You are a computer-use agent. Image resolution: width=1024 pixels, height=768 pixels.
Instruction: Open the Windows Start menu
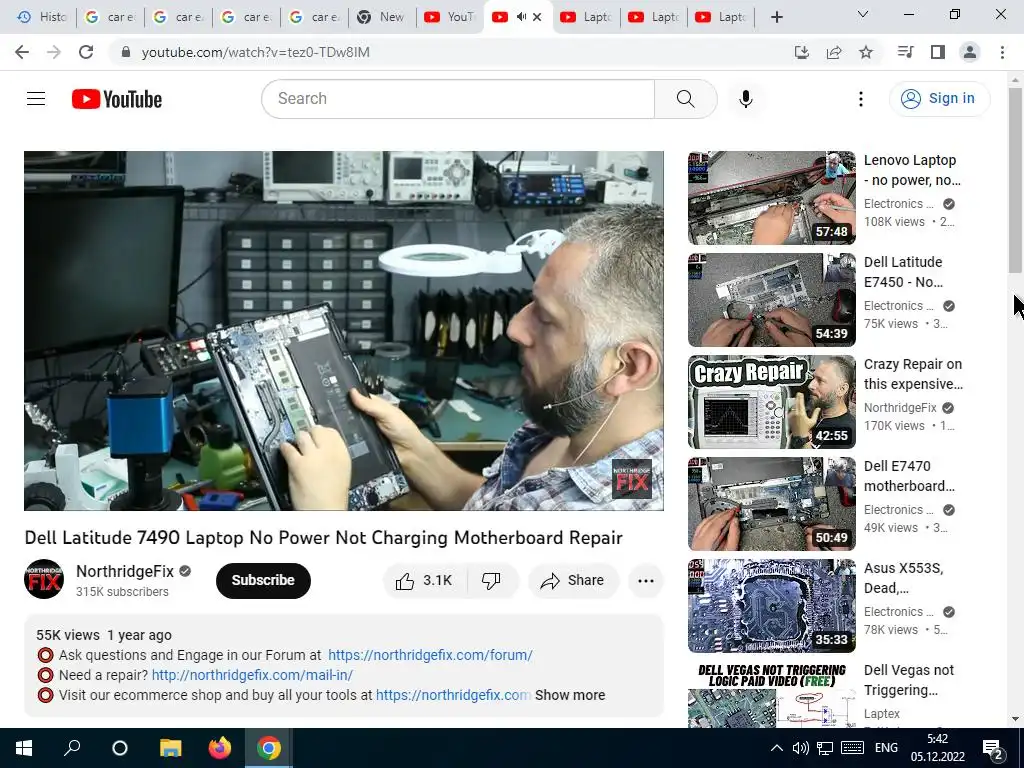coord(24,748)
